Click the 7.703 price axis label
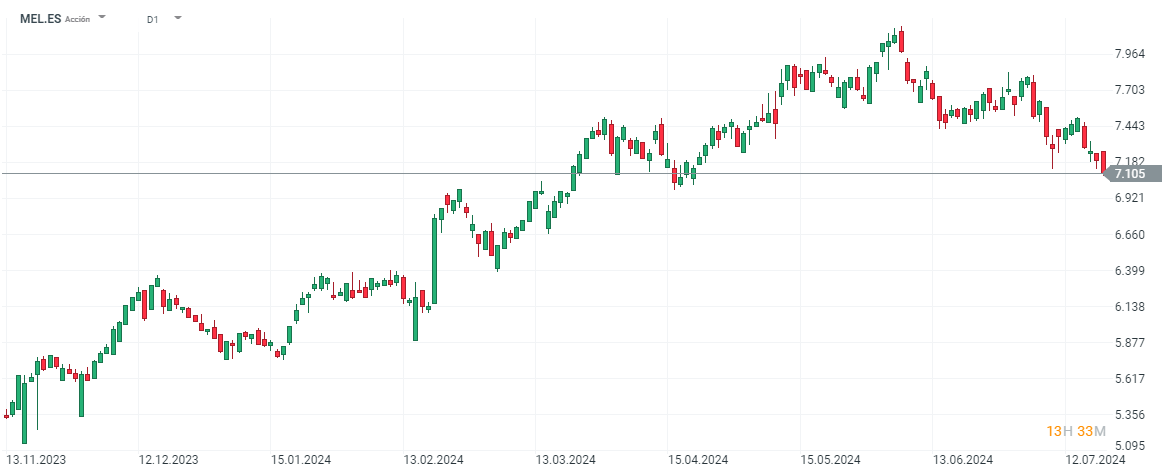The image size is (1175, 476). pos(1130,90)
